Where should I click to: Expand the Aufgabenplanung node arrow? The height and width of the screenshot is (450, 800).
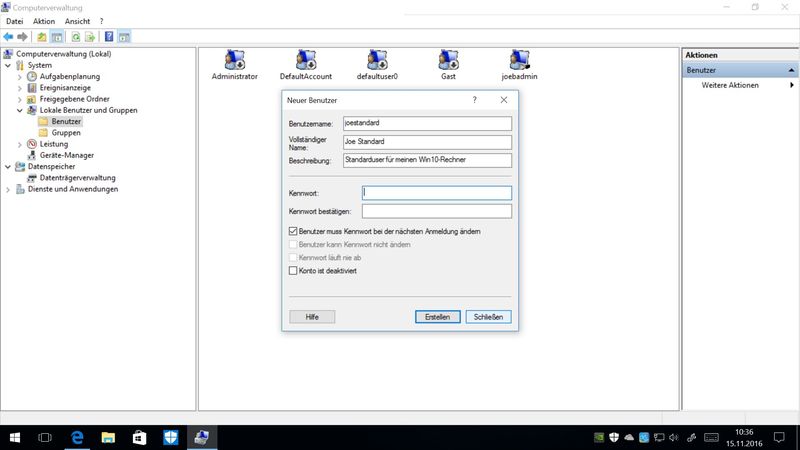point(20,77)
